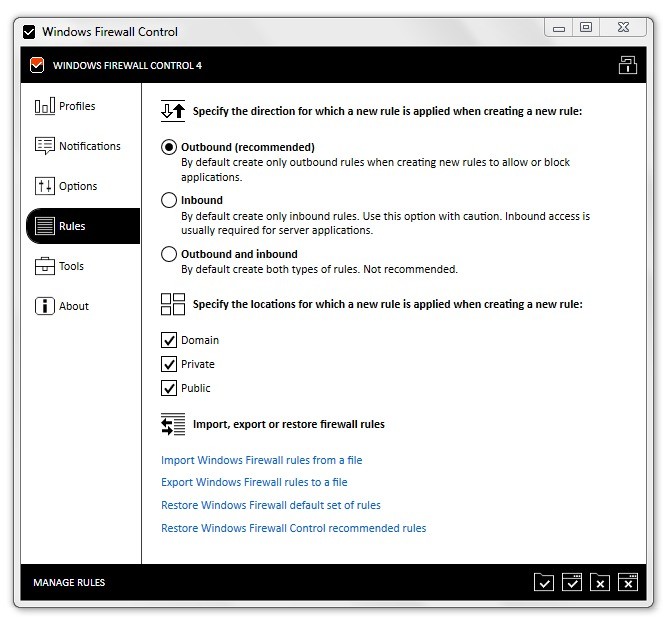
Task: Click the folder checkmark icon in bottom bar
Action: click(544, 582)
